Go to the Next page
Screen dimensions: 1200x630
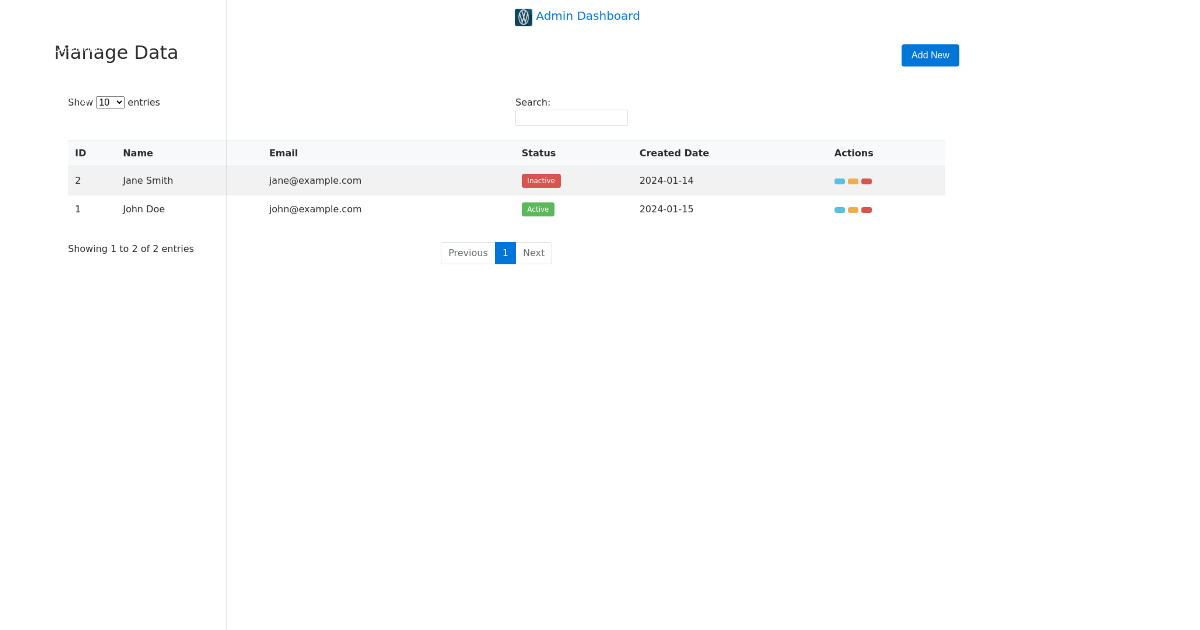click(x=534, y=253)
